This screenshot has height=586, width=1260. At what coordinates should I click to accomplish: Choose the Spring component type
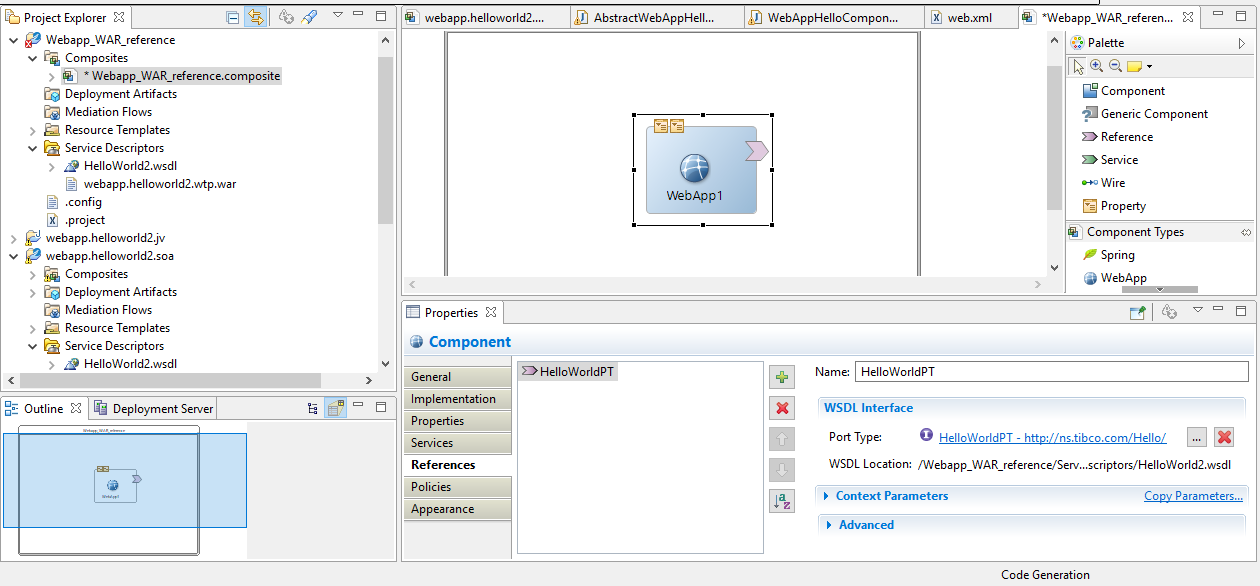[x=1117, y=255]
